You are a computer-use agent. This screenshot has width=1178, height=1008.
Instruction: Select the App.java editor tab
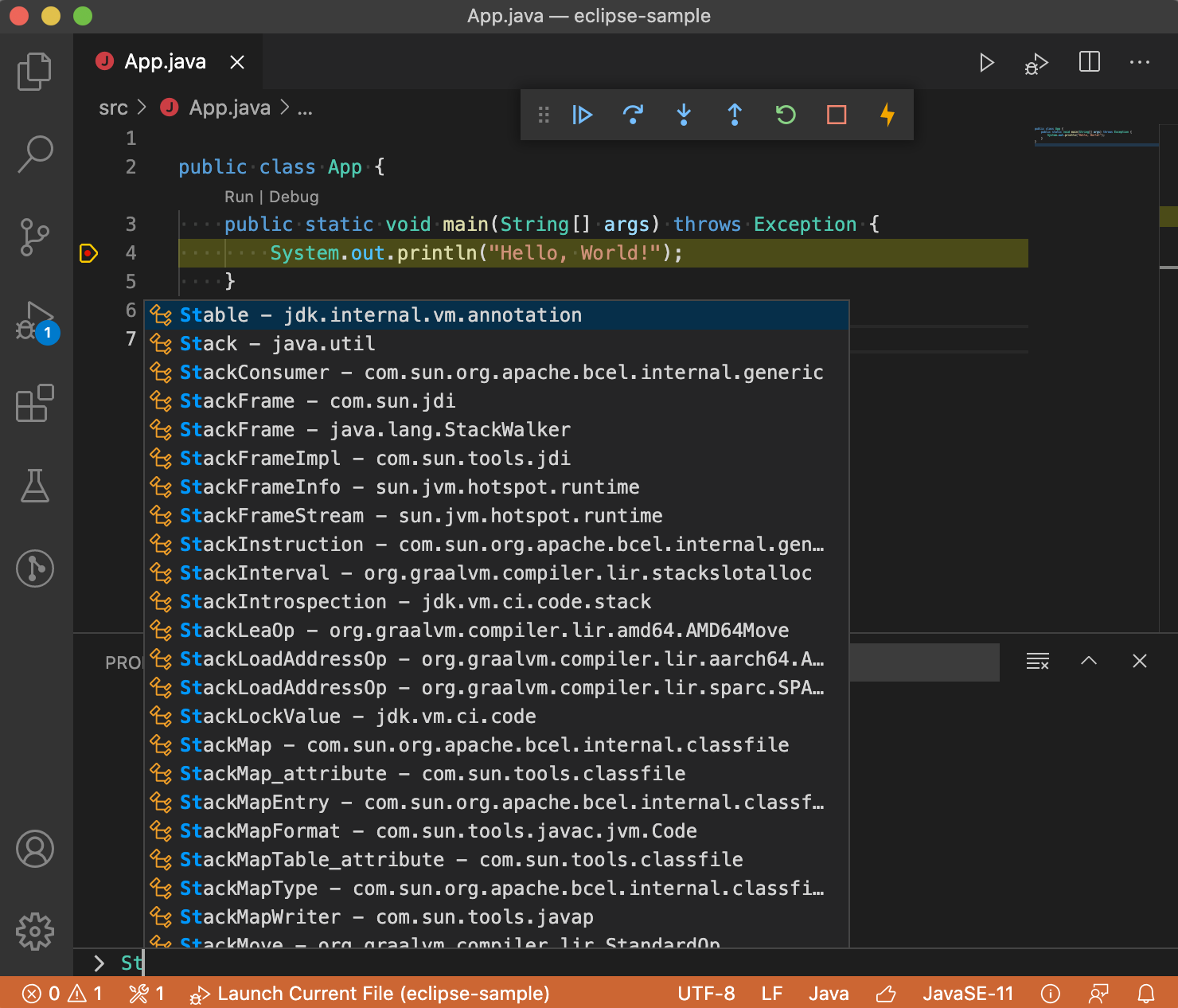click(165, 62)
